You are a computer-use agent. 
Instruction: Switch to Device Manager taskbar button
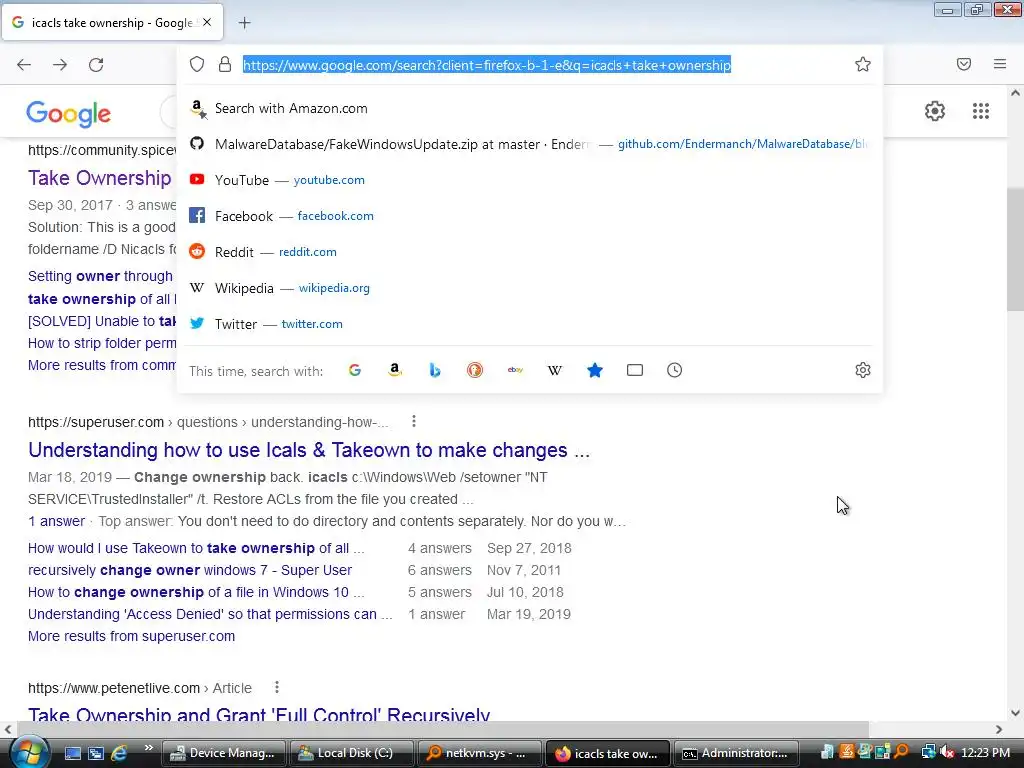(223, 753)
